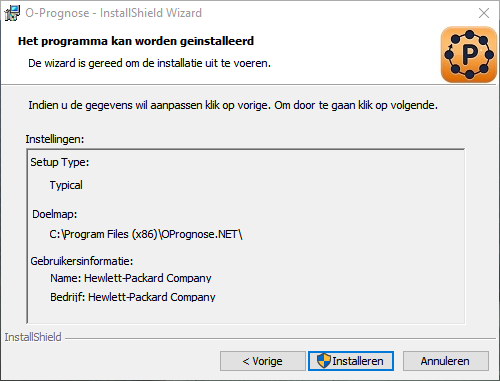
Task: Select the 'Bedrijf: Hewlett-Packard Company' line
Action: [x=133, y=297]
